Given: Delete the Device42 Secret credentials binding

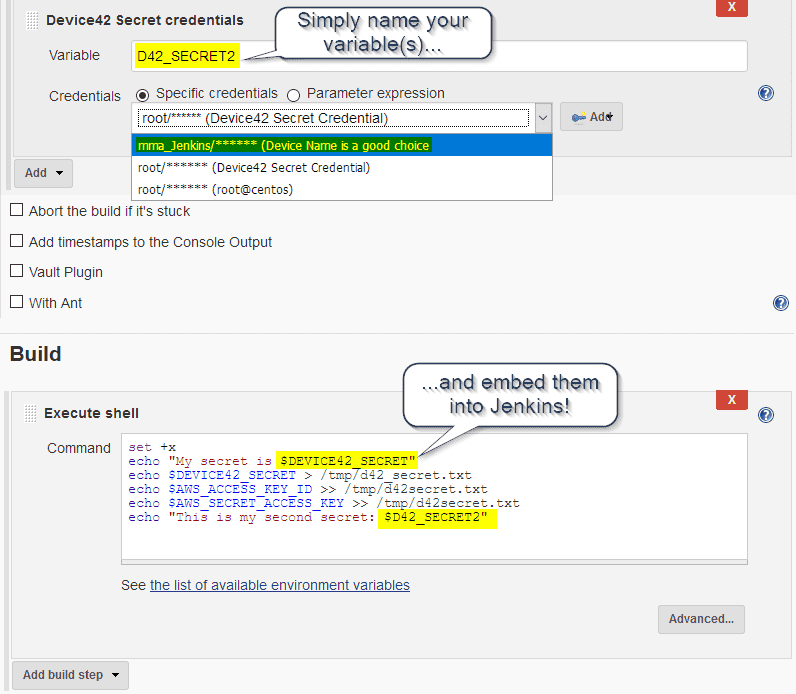Looking at the screenshot, I should point(732,8).
